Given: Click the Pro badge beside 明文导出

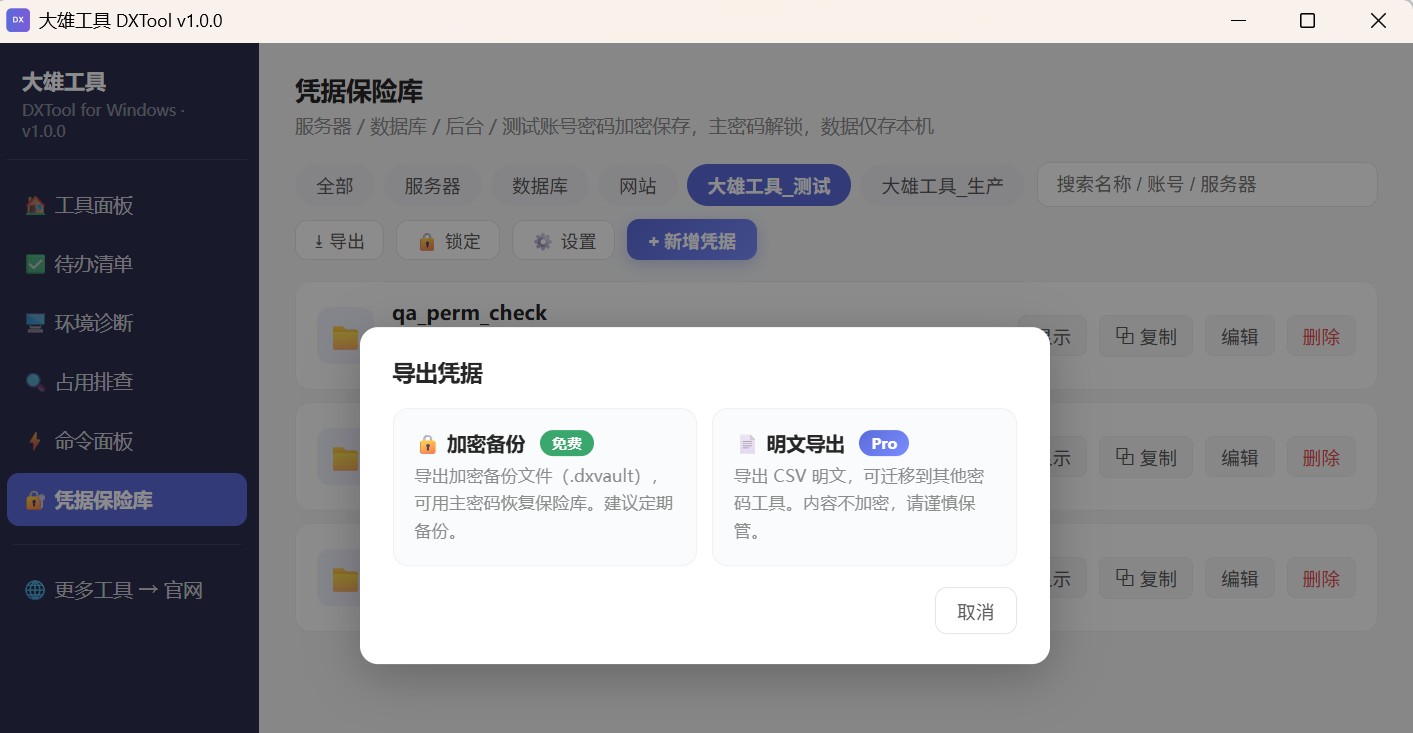Looking at the screenshot, I should [884, 444].
